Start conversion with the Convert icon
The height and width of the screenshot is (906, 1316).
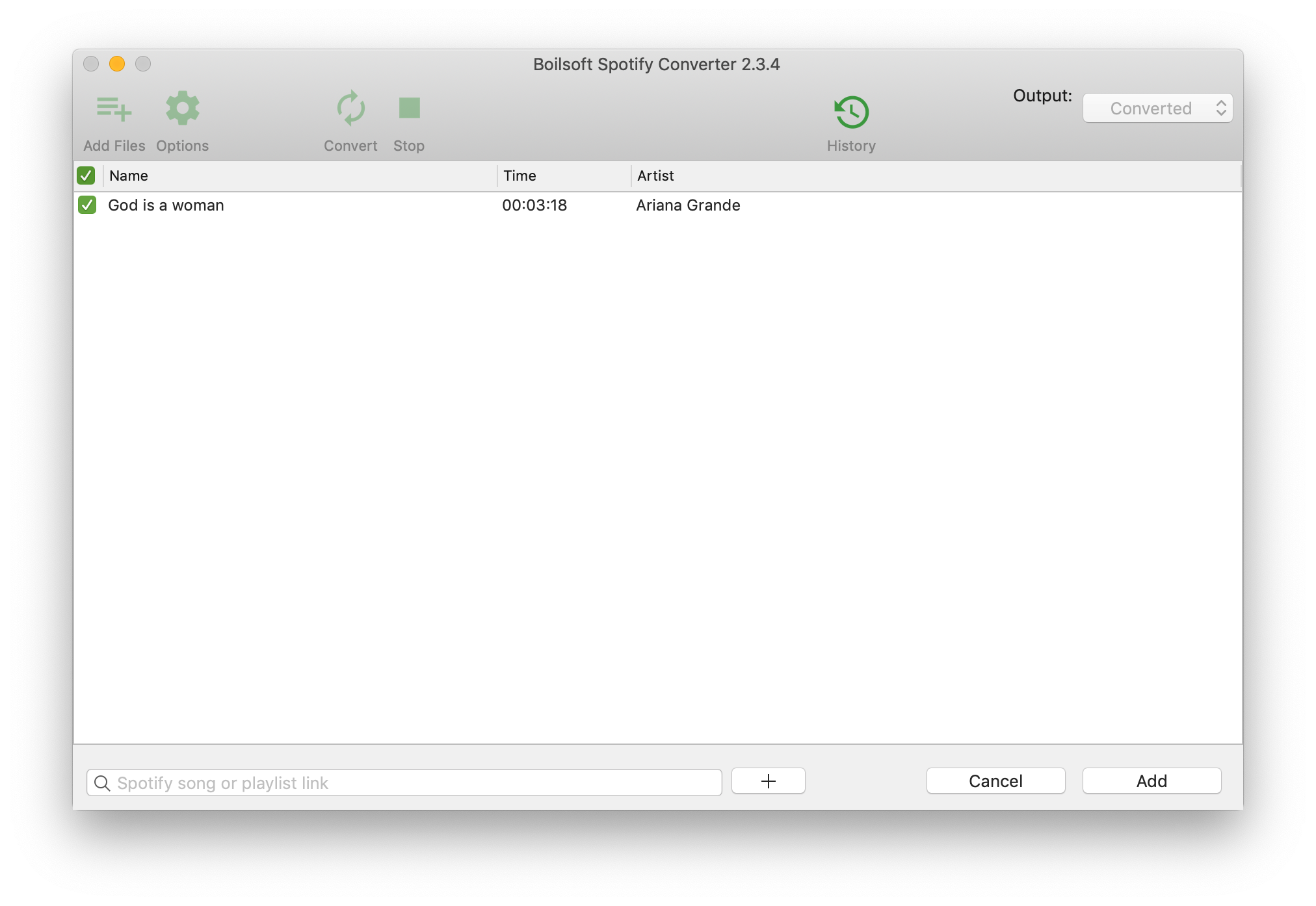coord(350,108)
